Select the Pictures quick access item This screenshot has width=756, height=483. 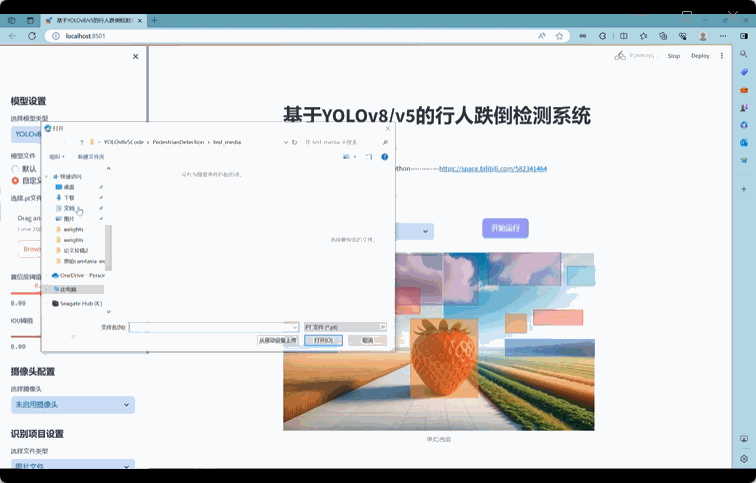point(69,219)
